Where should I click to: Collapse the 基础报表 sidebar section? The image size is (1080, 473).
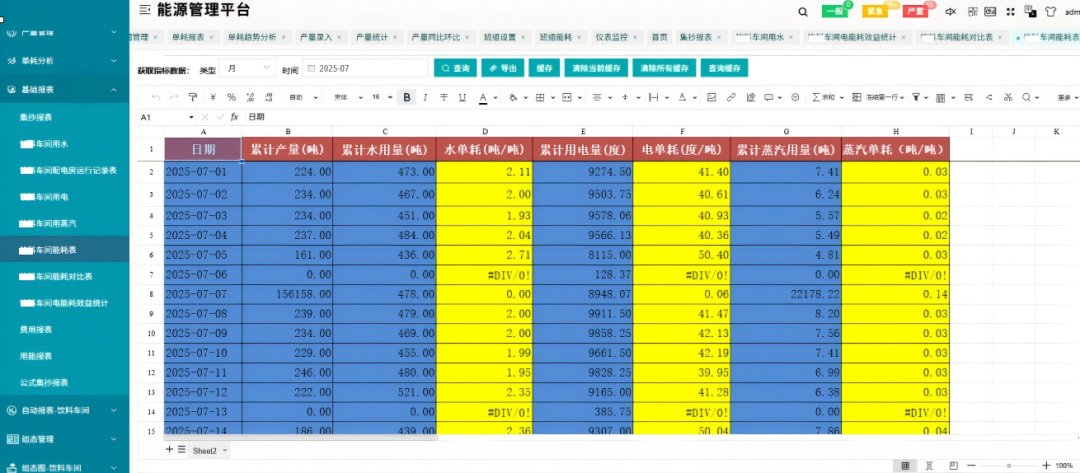click(x=64, y=90)
